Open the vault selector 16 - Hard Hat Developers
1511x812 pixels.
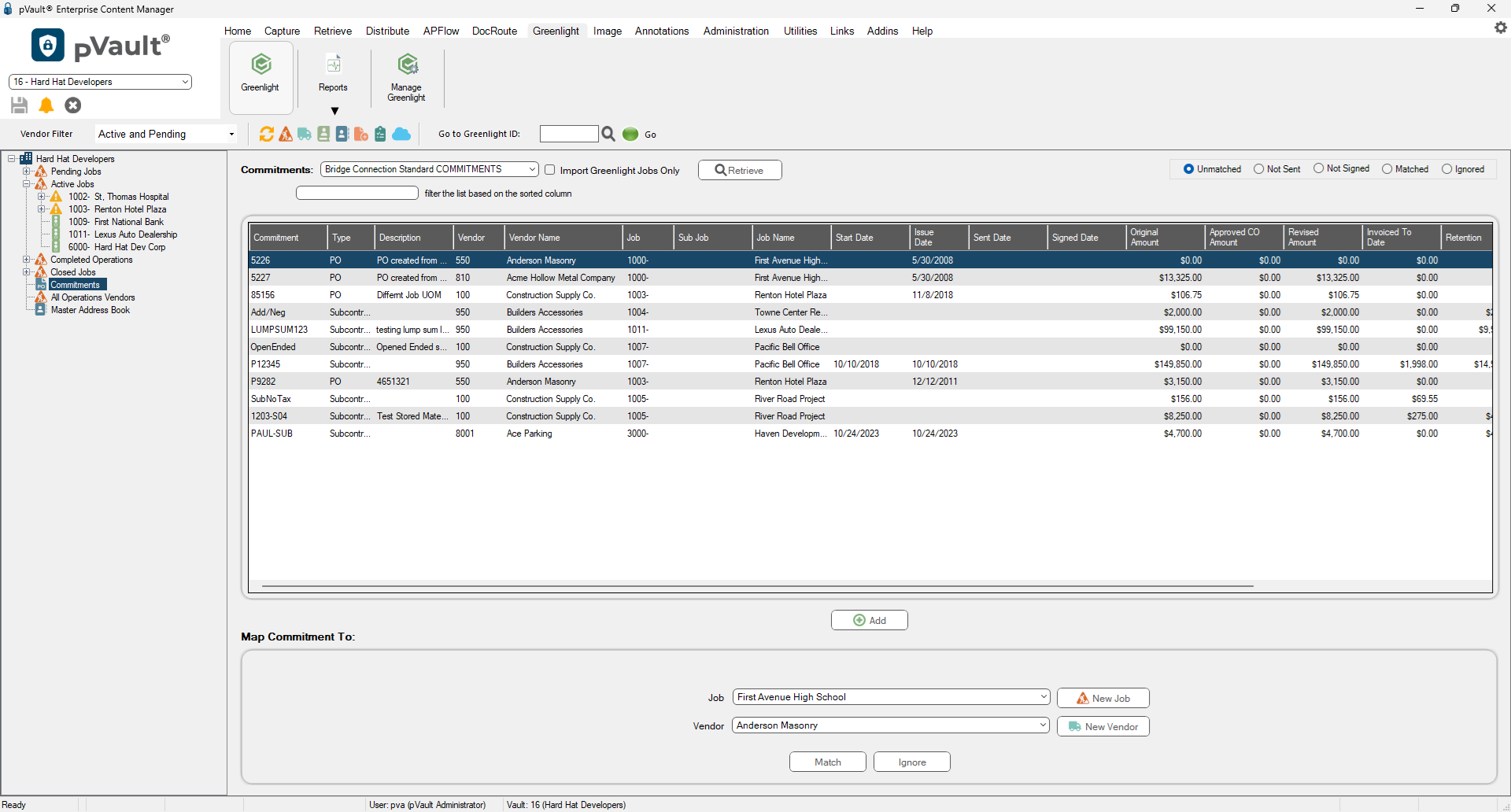(100, 82)
